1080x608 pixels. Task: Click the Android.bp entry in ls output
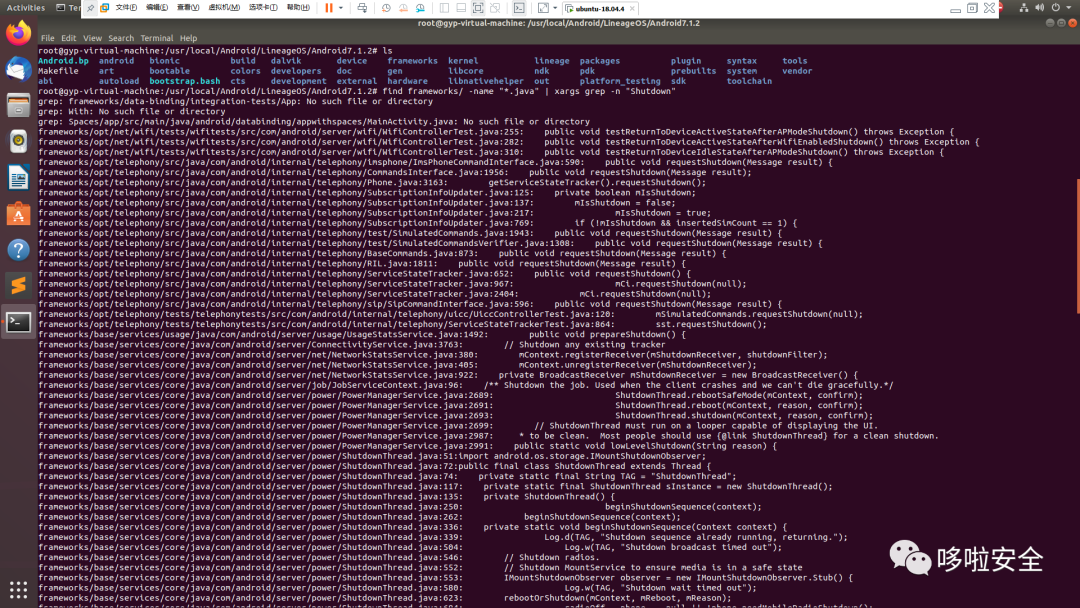[x=63, y=61]
